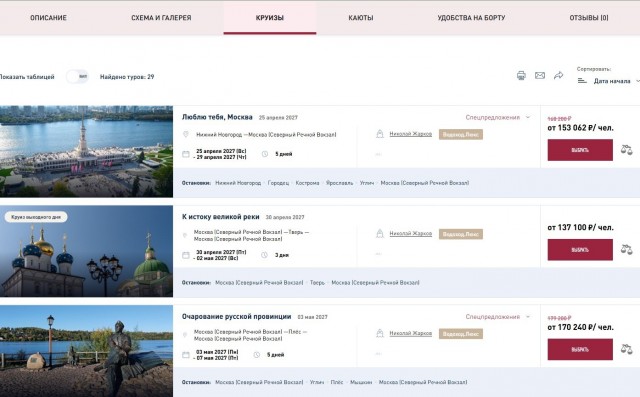Click map pin icon for Плёс route

click(184, 335)
